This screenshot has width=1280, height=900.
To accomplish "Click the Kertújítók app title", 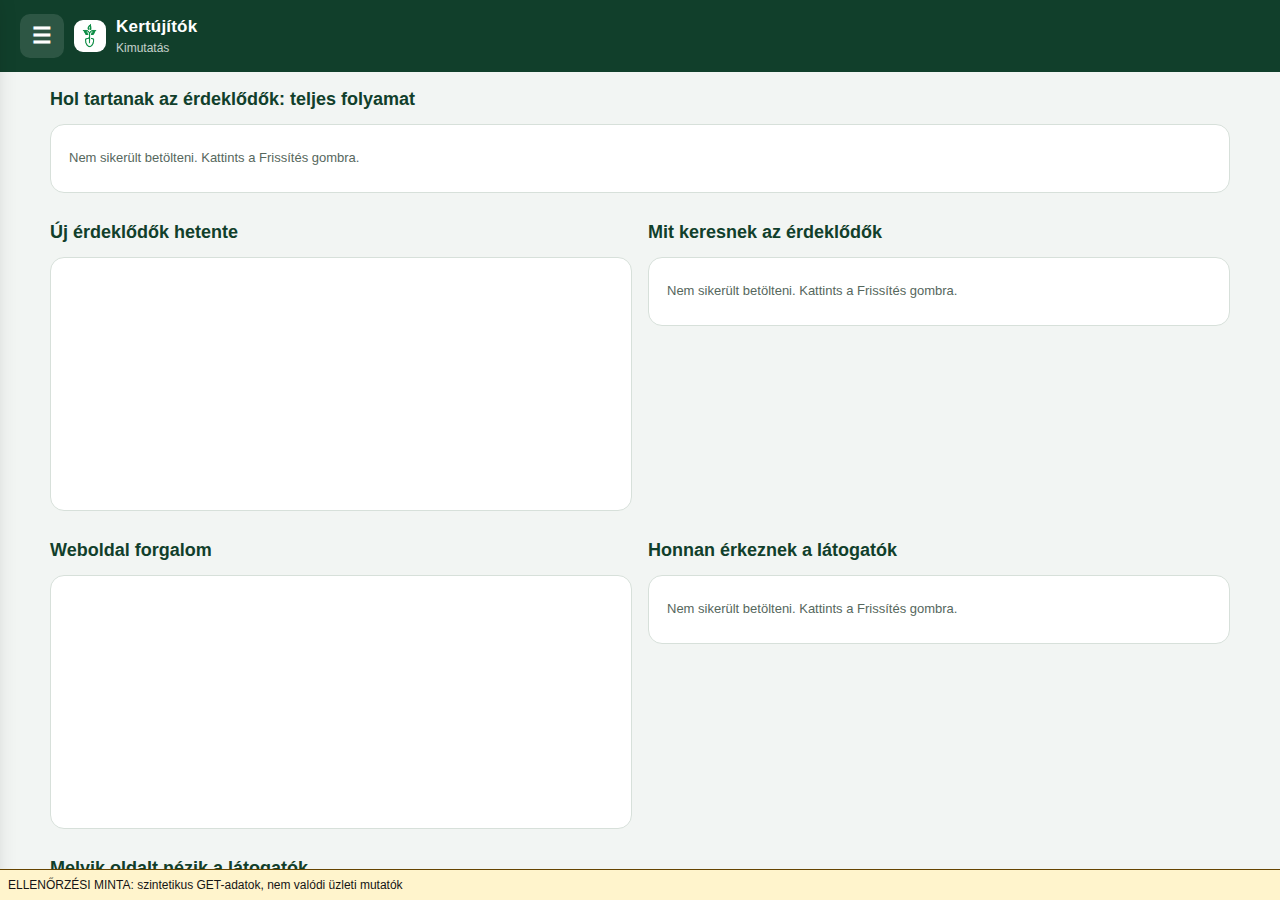I will [156, 27].
